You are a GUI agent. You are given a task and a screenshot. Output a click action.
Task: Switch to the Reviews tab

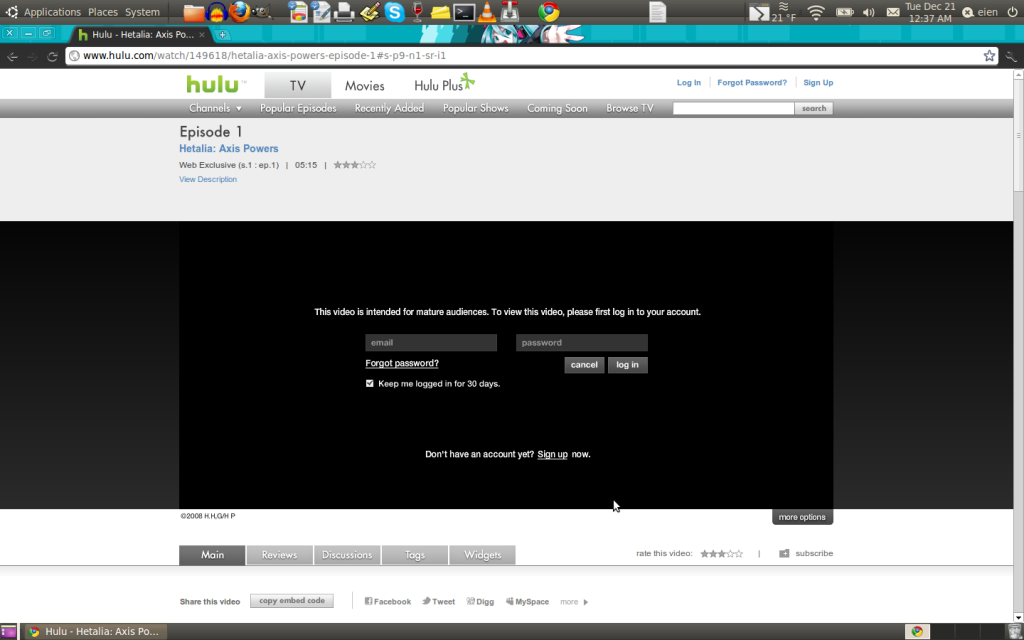(x=280, y=554)
